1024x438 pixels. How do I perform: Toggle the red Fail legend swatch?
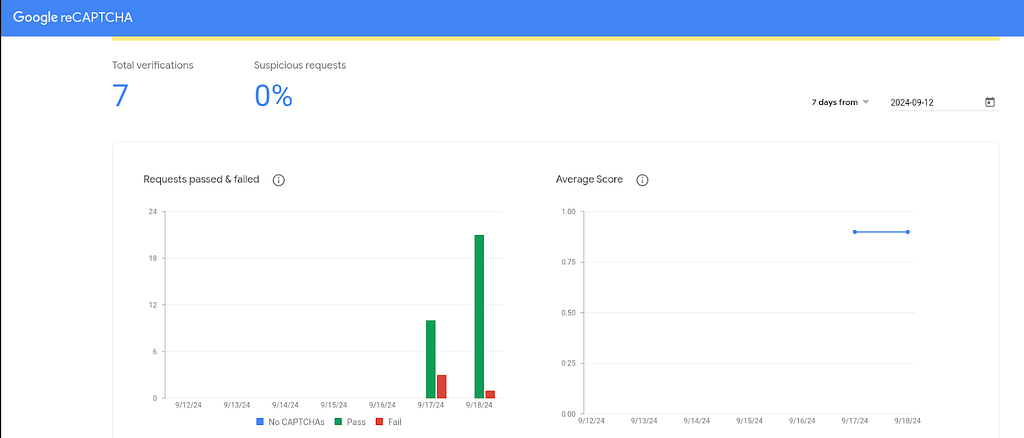(379, 422)
